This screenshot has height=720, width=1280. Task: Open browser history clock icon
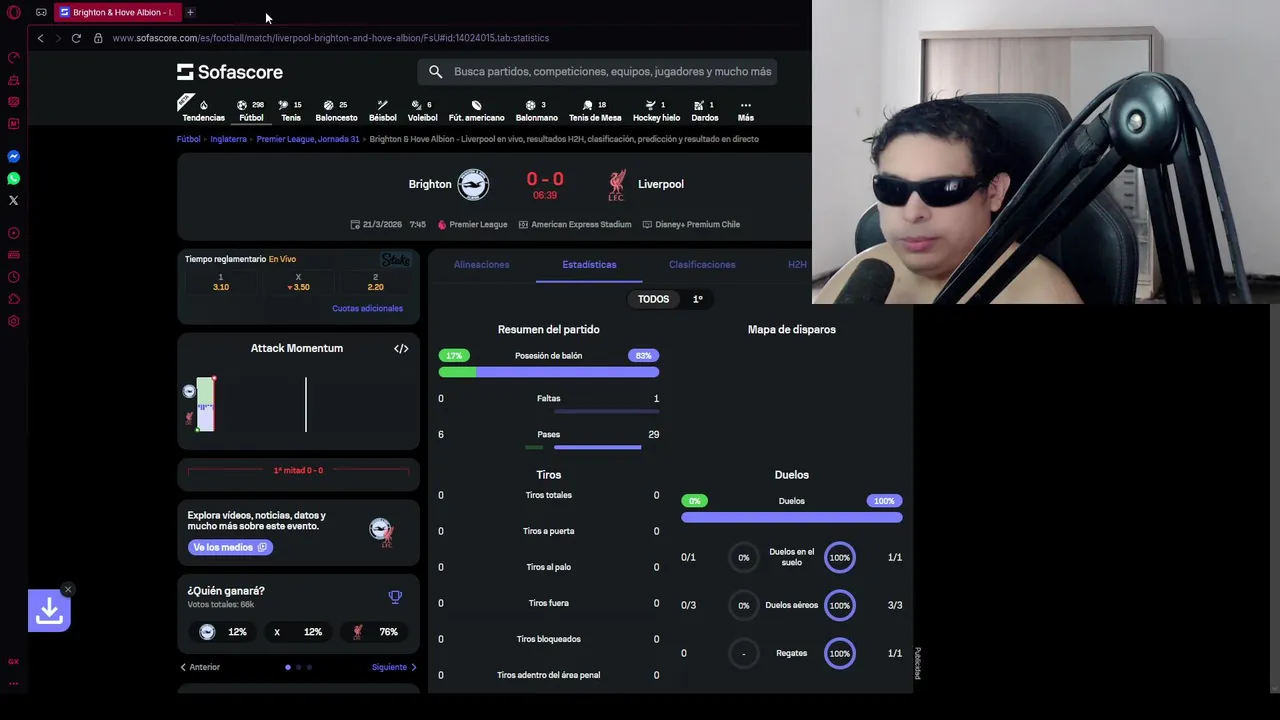click(13, 277)
